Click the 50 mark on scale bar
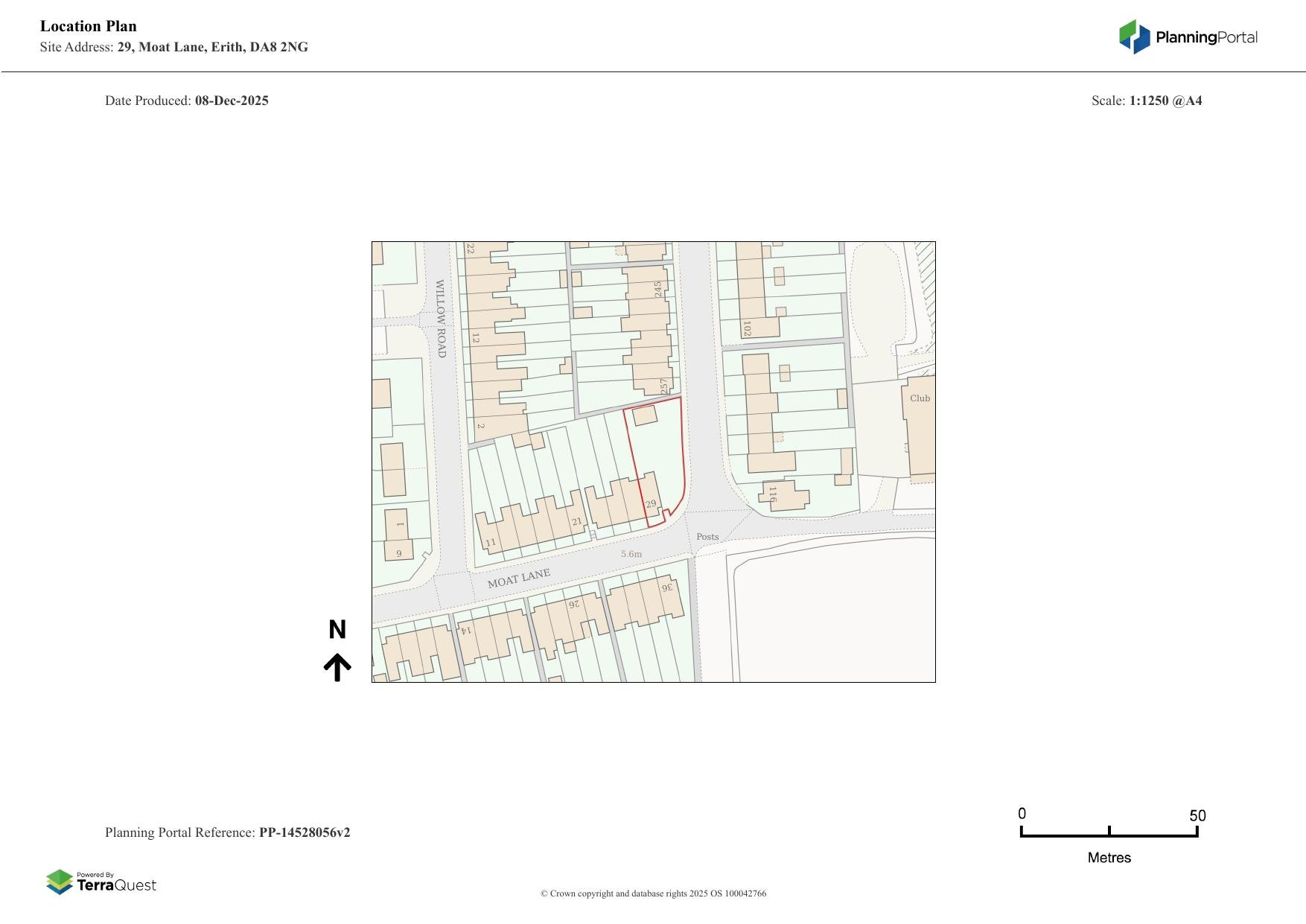This screenshot has width=1306, height=924. click(1197, 815)
